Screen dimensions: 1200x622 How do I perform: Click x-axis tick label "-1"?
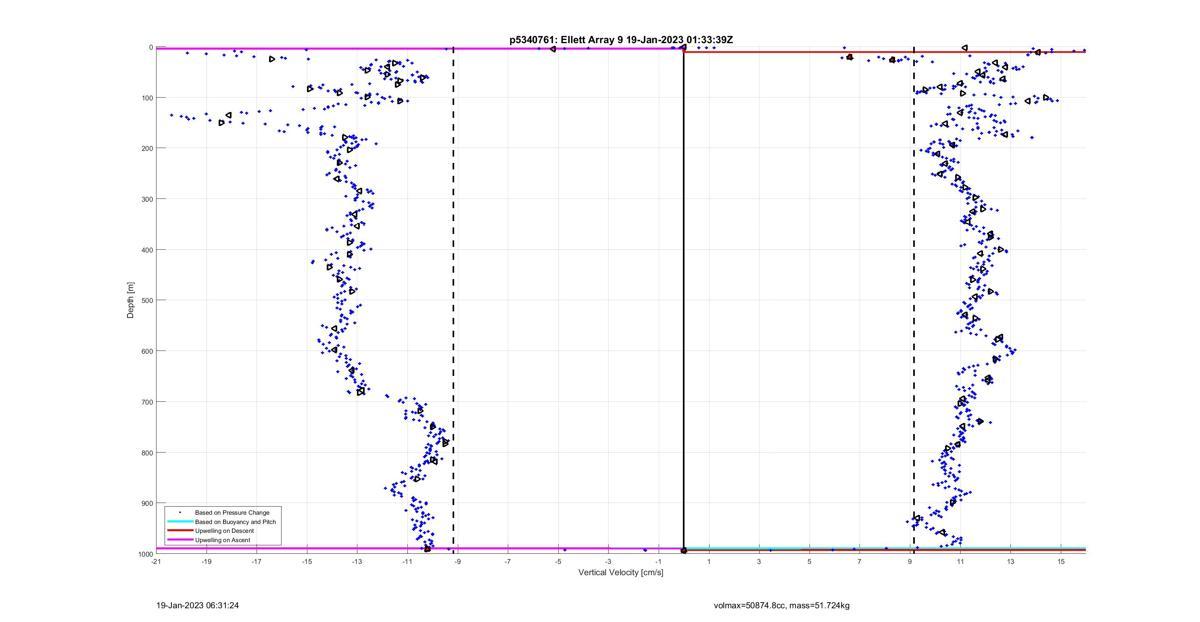[658, 562]
